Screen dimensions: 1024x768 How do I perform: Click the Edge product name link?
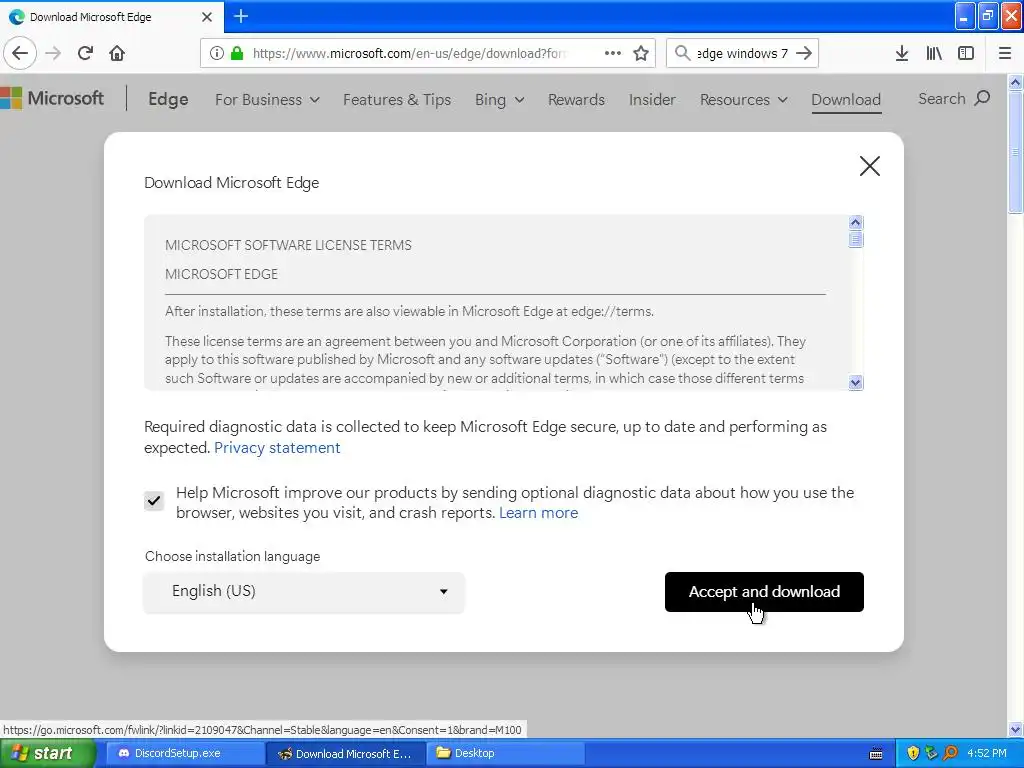point(168,99)
